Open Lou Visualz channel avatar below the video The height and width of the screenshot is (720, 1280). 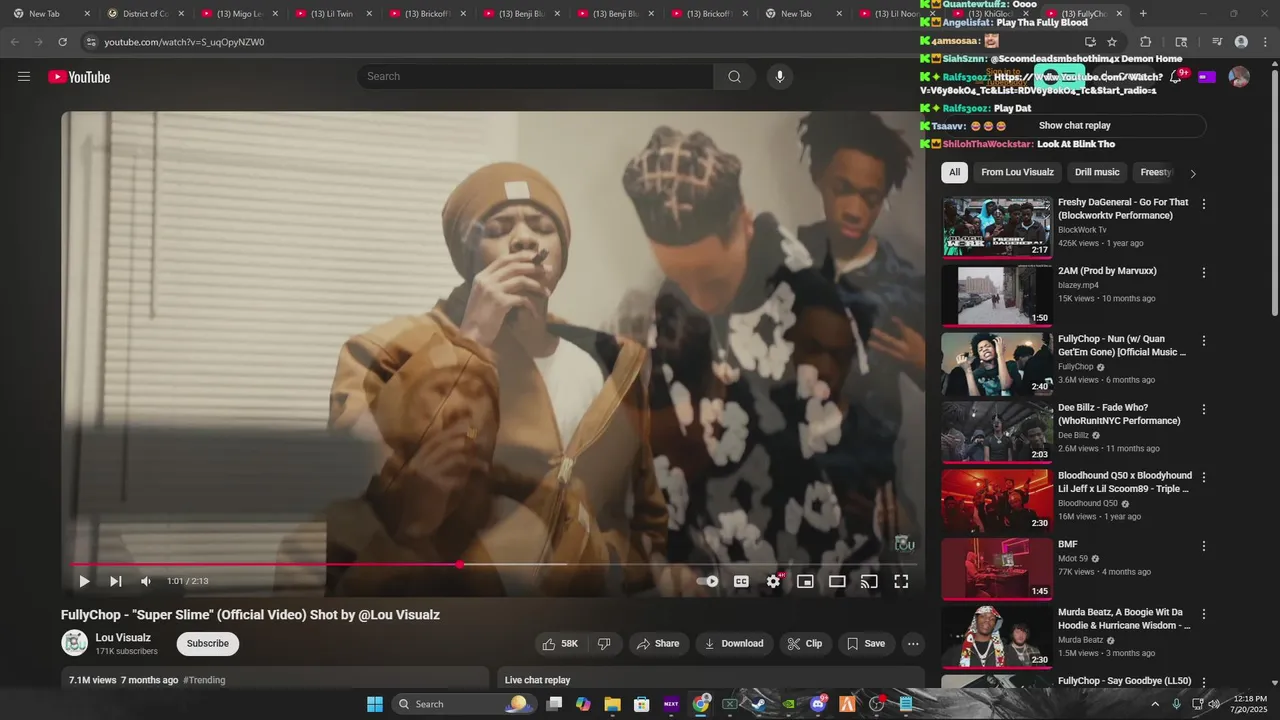[x=75, y=643]
